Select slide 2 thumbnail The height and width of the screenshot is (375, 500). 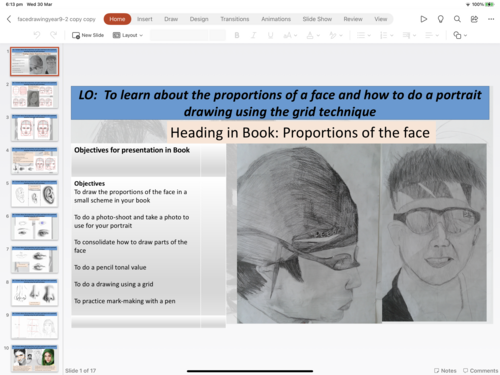click(x=35, y=95)
